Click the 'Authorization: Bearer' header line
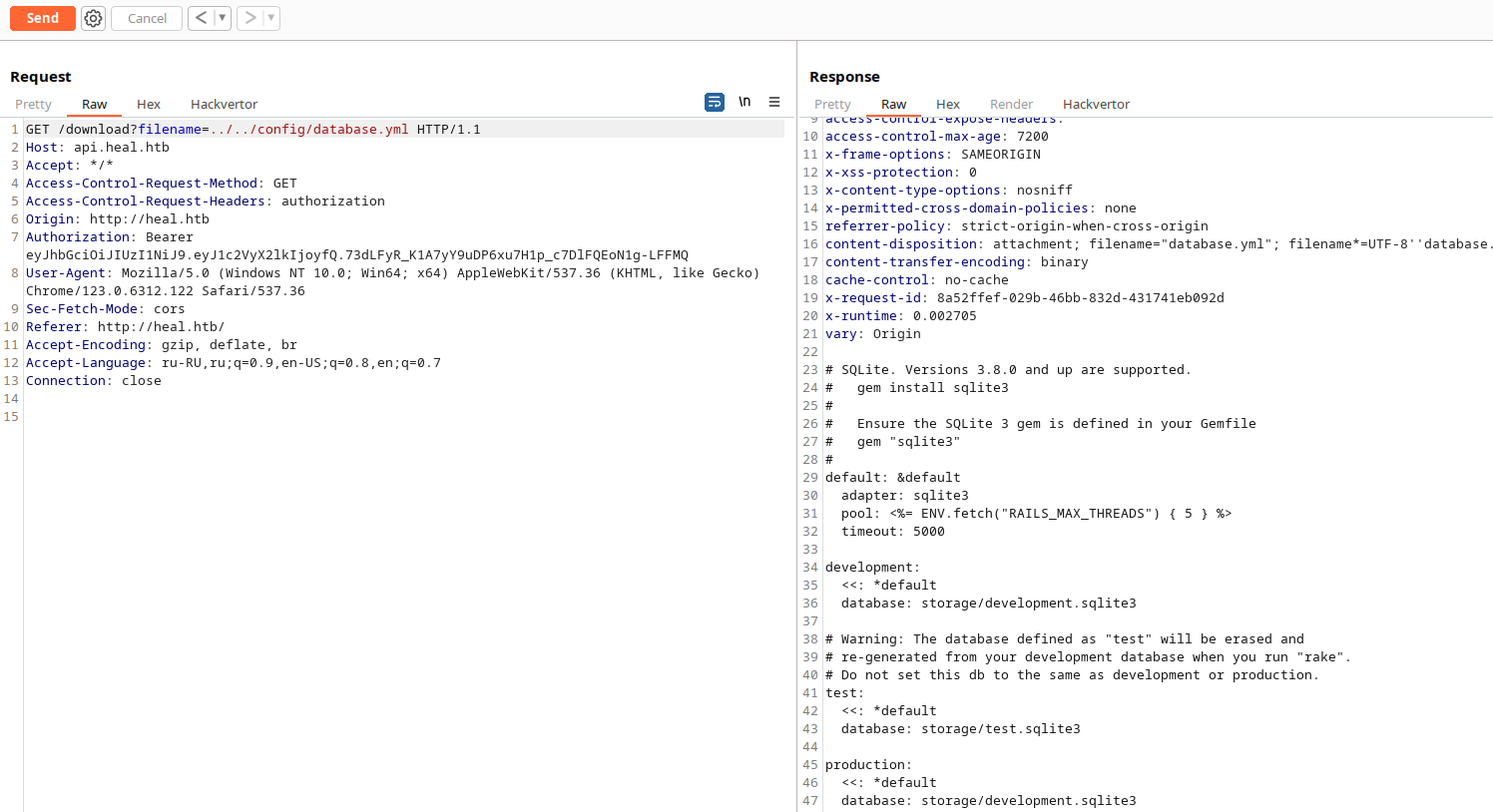Viewport: 1493px width, 812px height. point(110,237)
